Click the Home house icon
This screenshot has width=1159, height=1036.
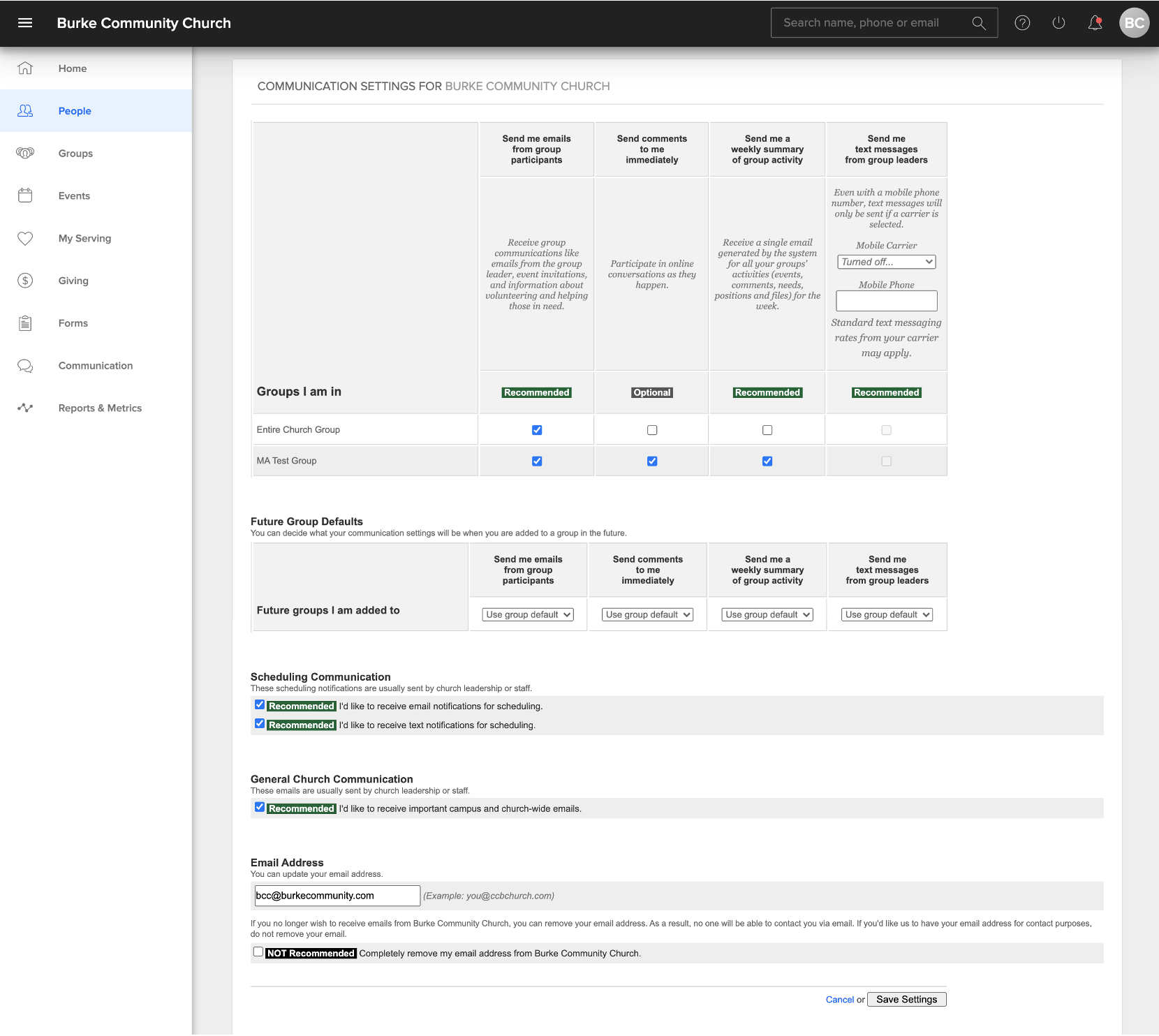(x=25, y=68)
